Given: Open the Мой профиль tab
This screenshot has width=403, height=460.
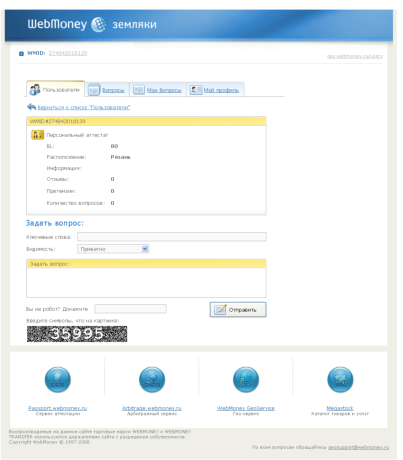Looking at the screenshot, I should [215, 90].
